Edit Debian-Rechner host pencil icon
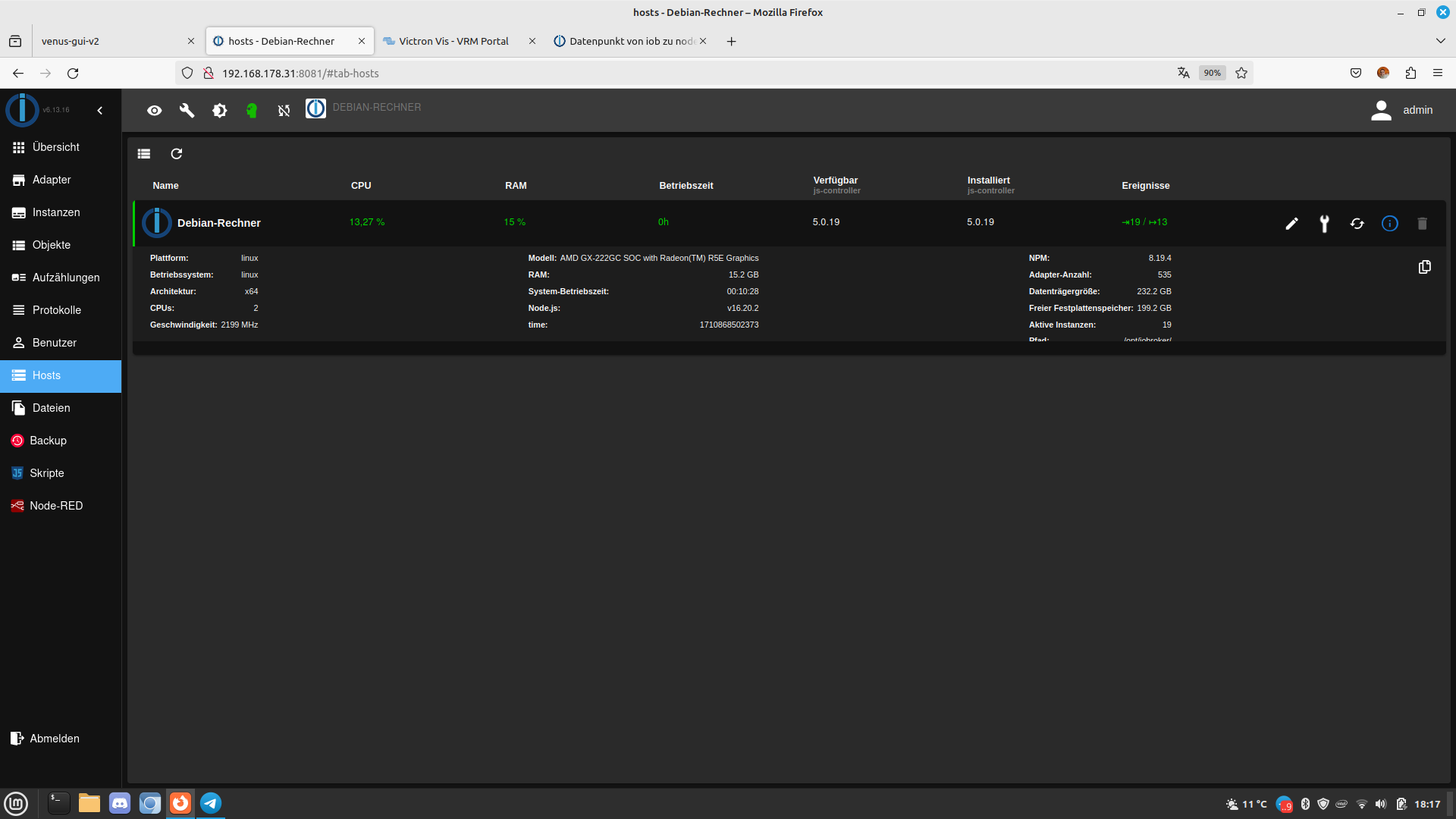This screenshot has width=1456, height=819. pyautogui.click(x=1291, y=224)
